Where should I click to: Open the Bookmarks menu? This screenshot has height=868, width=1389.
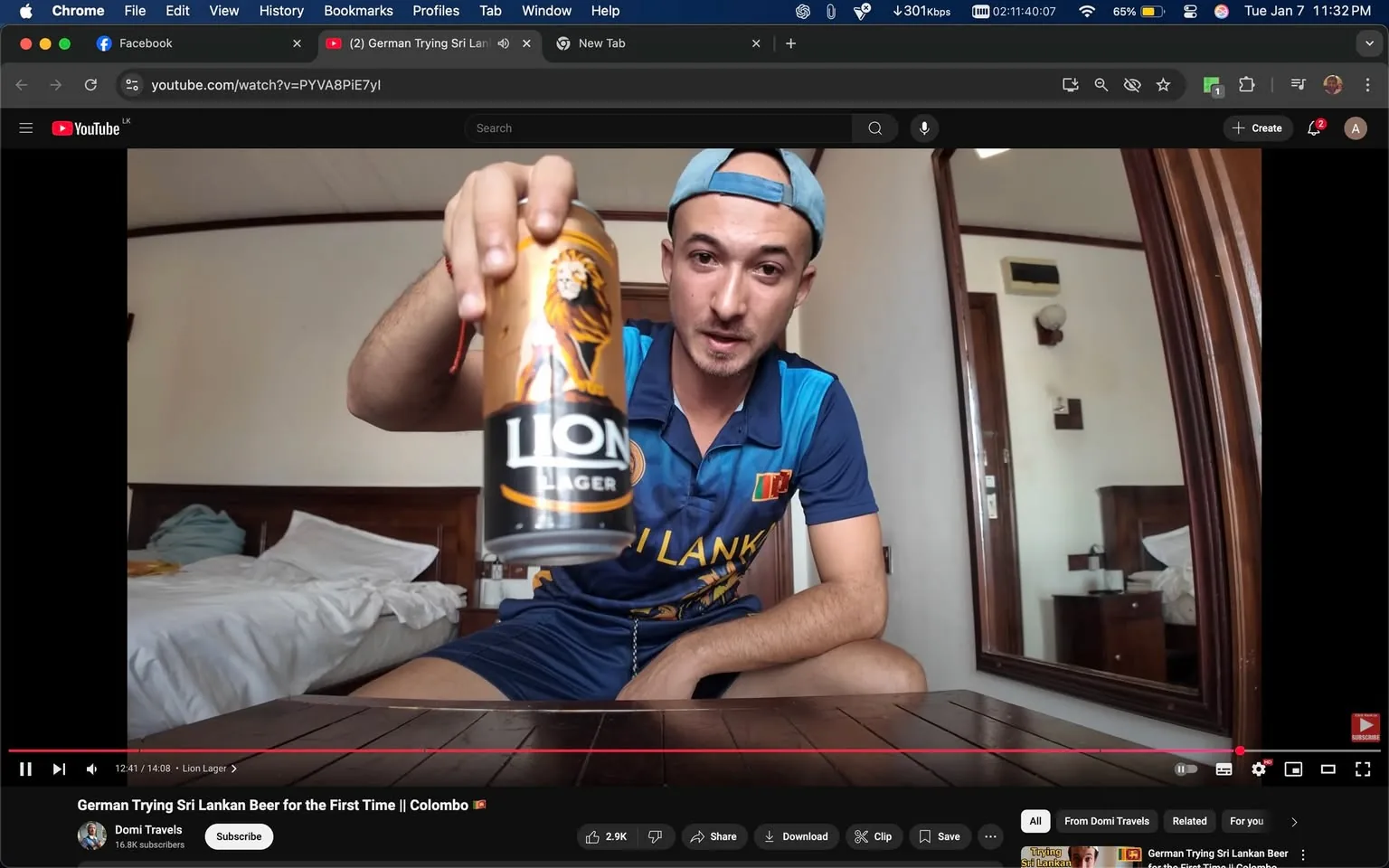[358, 11]
